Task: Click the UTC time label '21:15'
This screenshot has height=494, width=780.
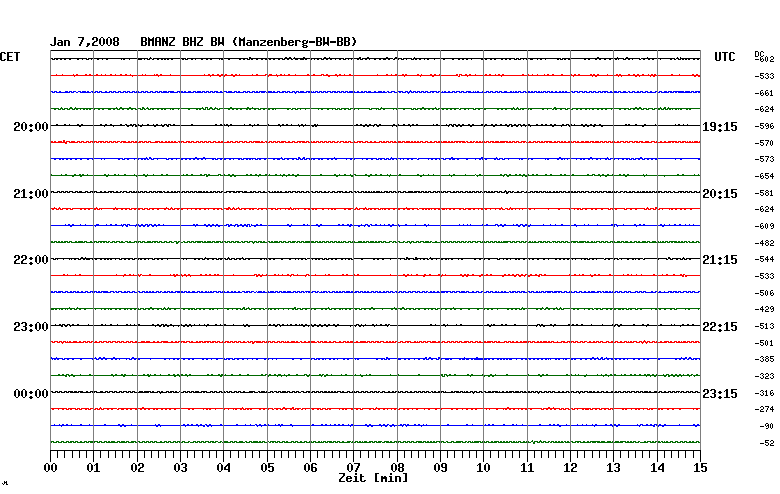Action: tap(720, 260)
